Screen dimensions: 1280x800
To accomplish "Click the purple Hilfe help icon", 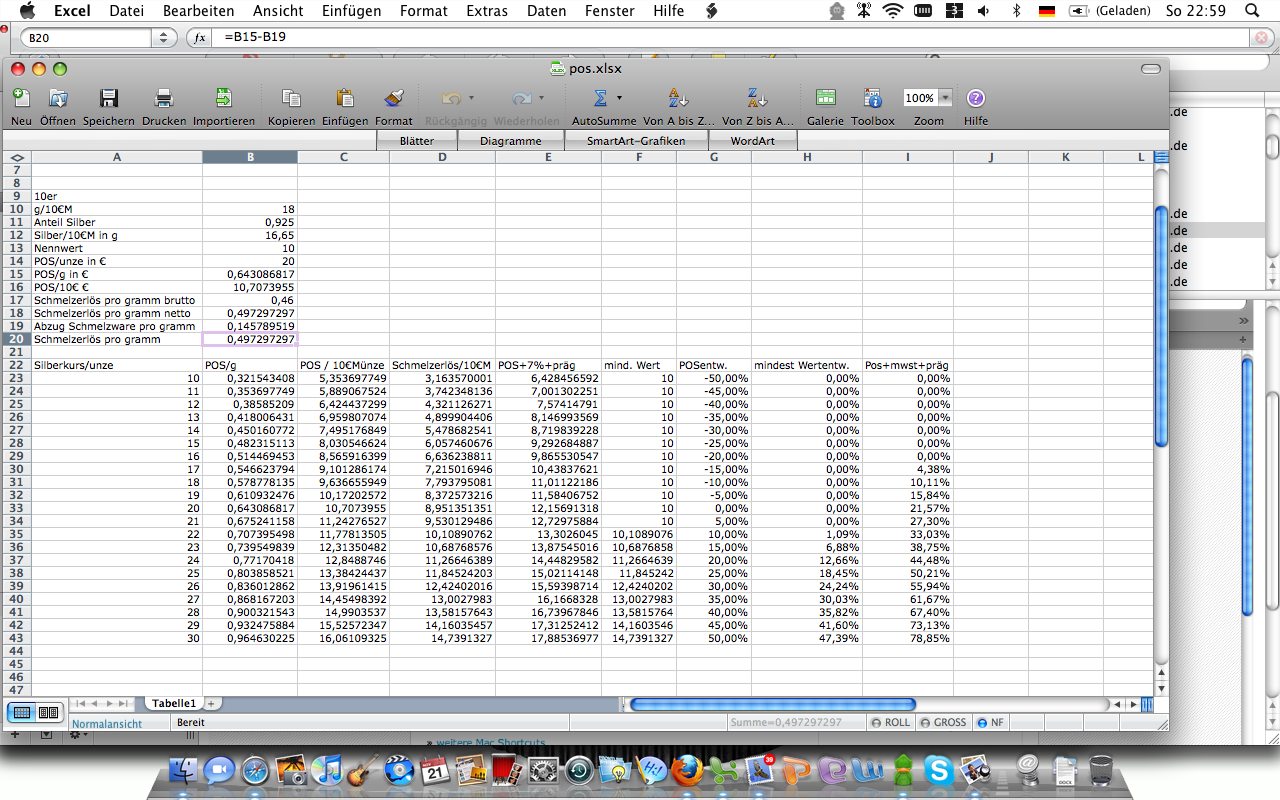I will (x=975, y=99).
